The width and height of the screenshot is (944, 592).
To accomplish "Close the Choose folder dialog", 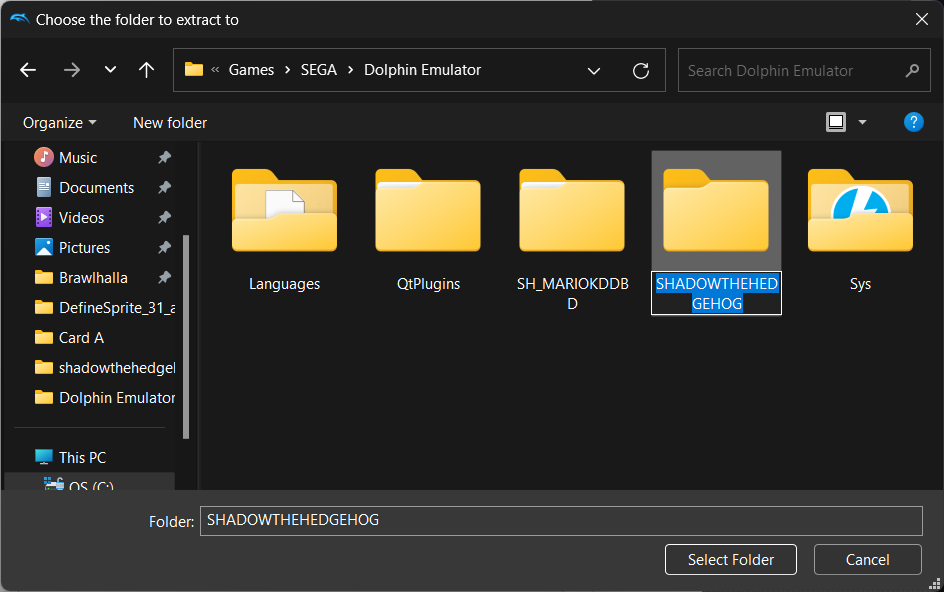I will pos(921,19).
